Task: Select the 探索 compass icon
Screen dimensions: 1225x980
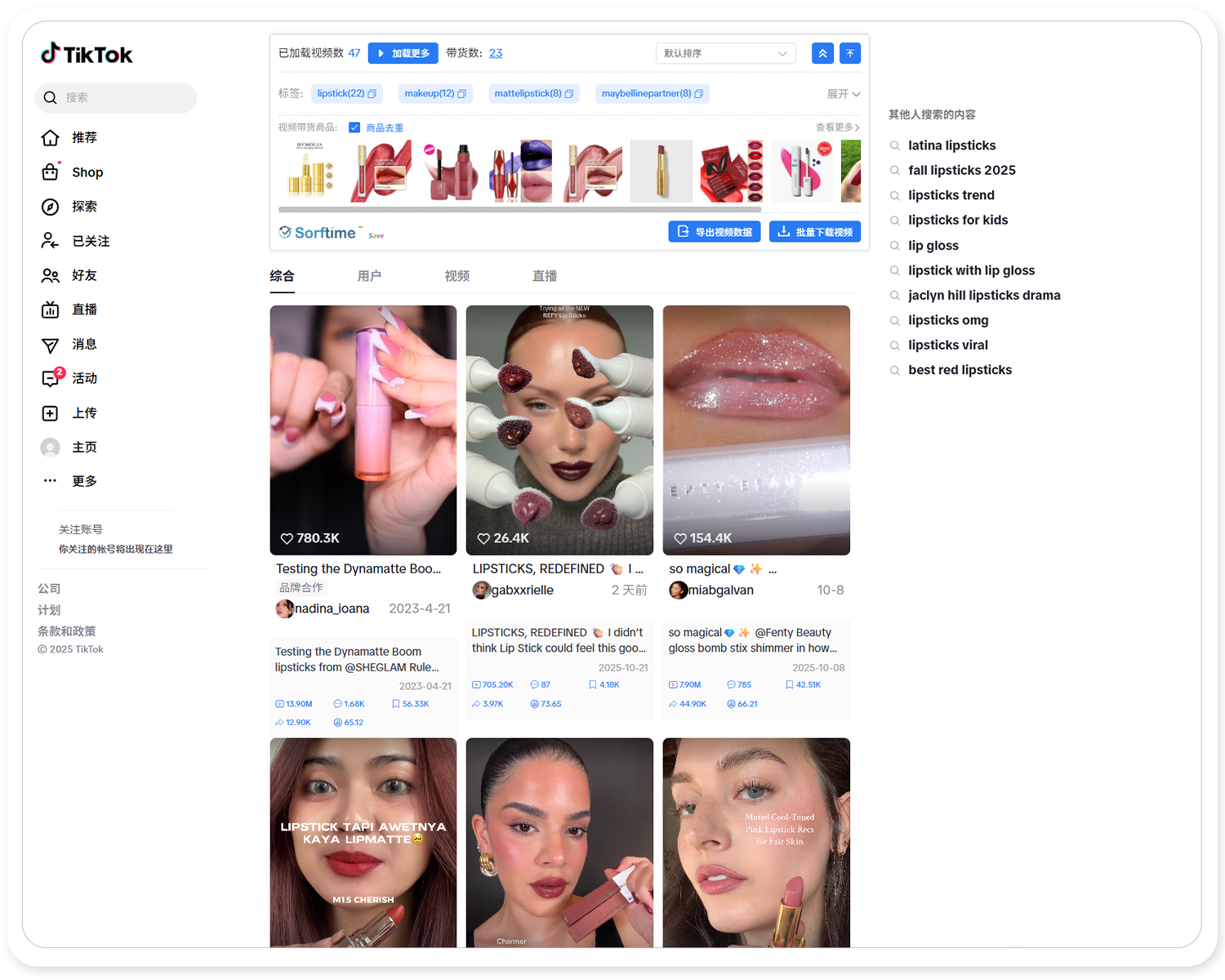Action: click(51, 207)
